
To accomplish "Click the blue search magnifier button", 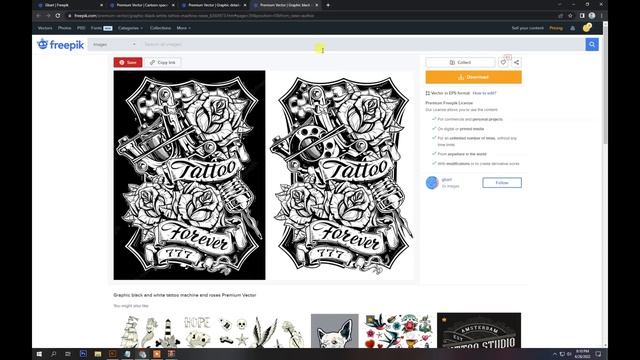I will [592, 44].
